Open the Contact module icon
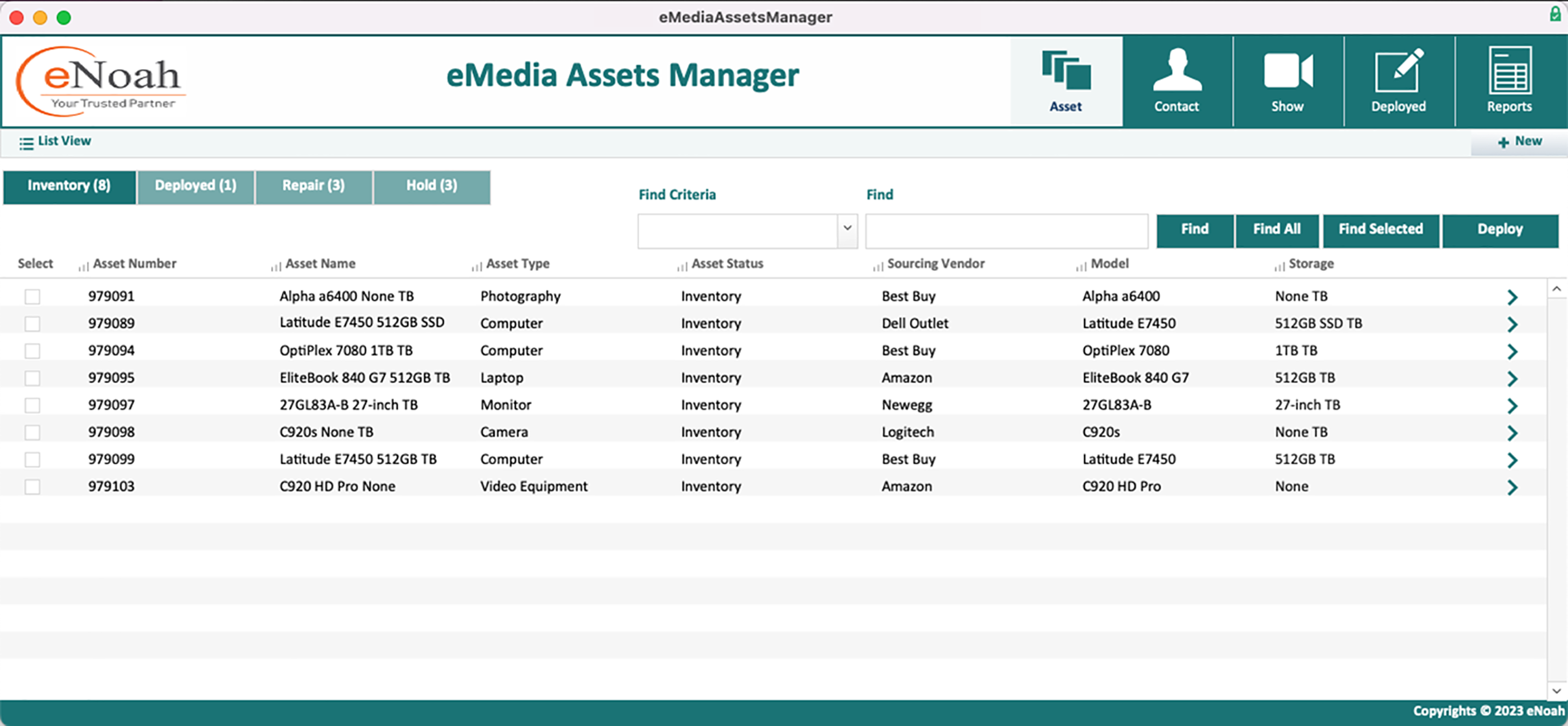The image size is (1568, 726). tap(1176, 69)
